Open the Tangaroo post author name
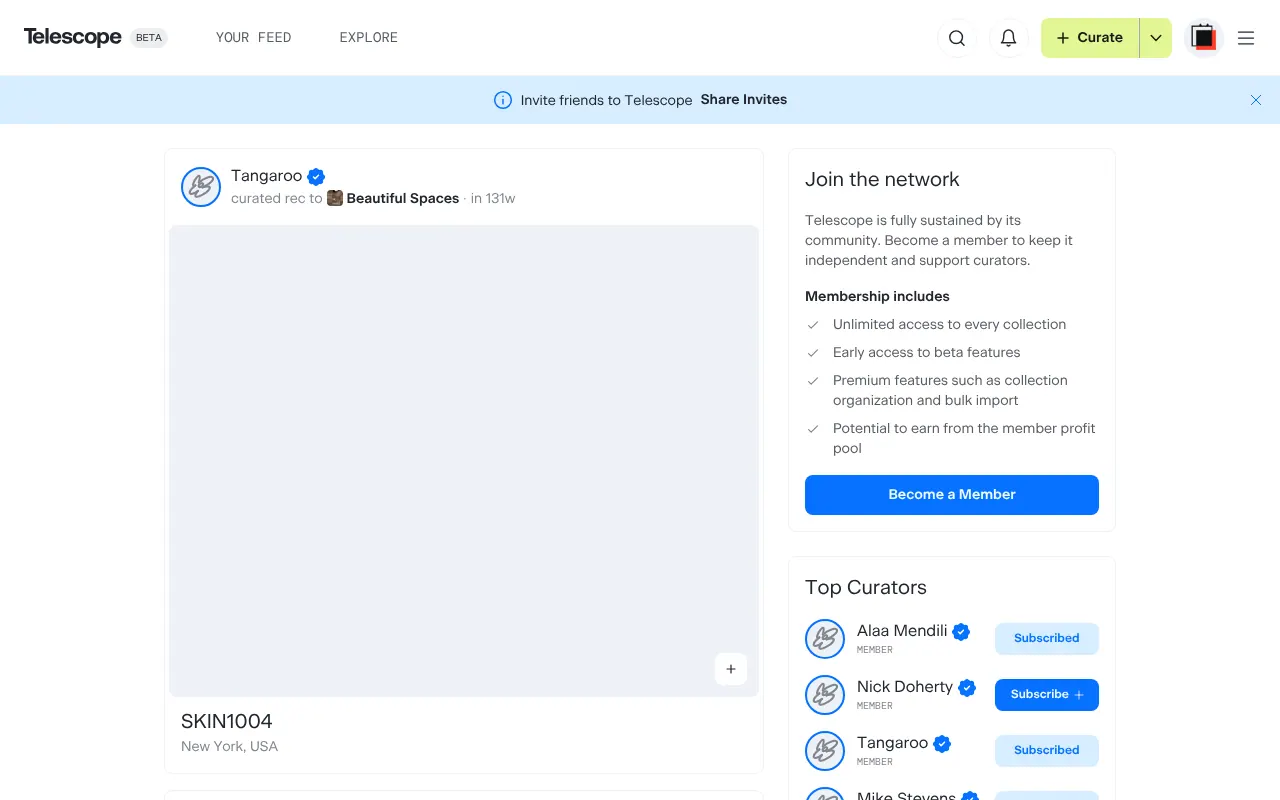Viewport: 1280px width, 800px height. click(267, 176)
